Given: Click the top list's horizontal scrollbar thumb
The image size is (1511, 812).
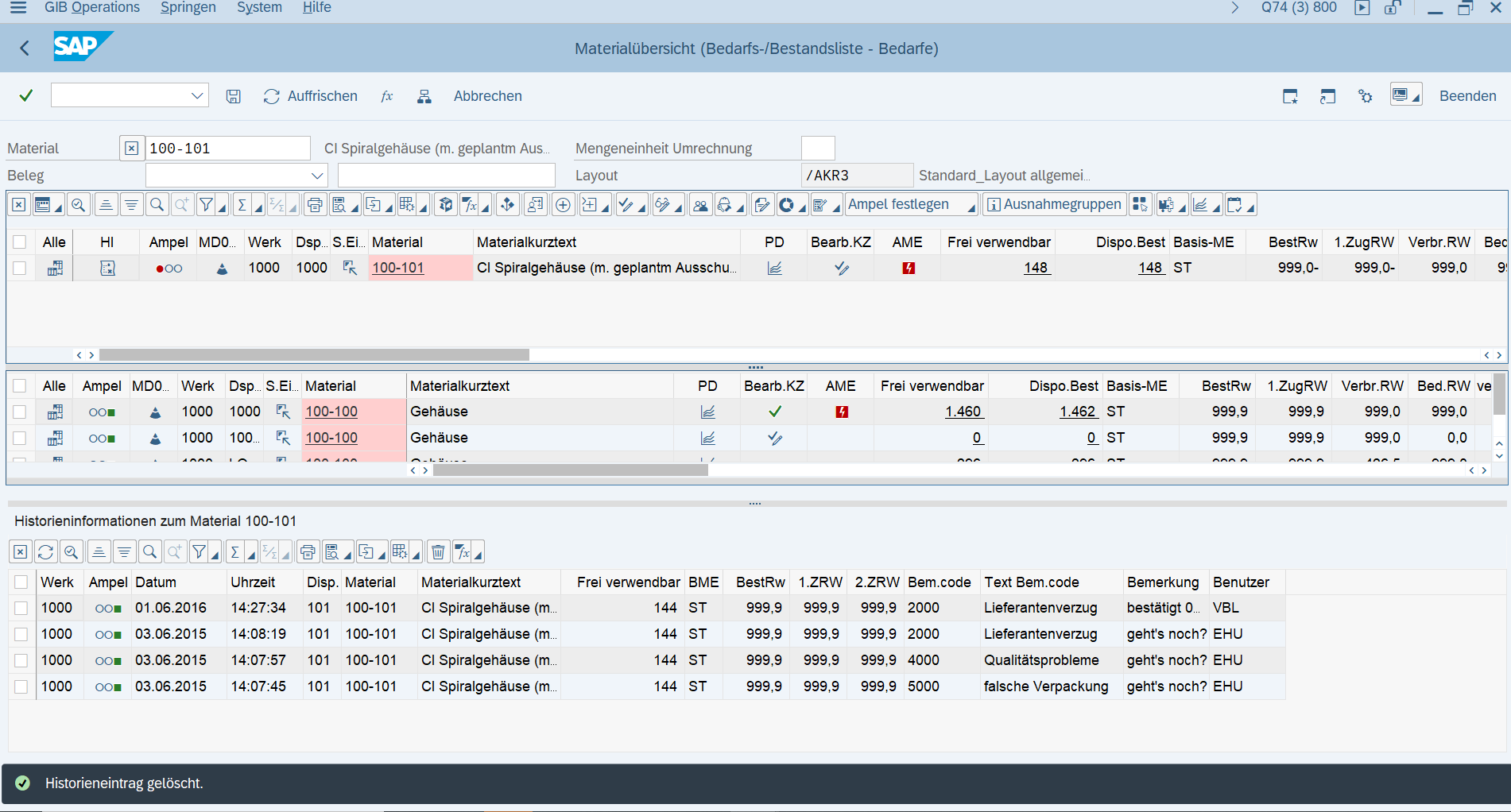Looking at the screenshot, I should click(x=314, y=355).
